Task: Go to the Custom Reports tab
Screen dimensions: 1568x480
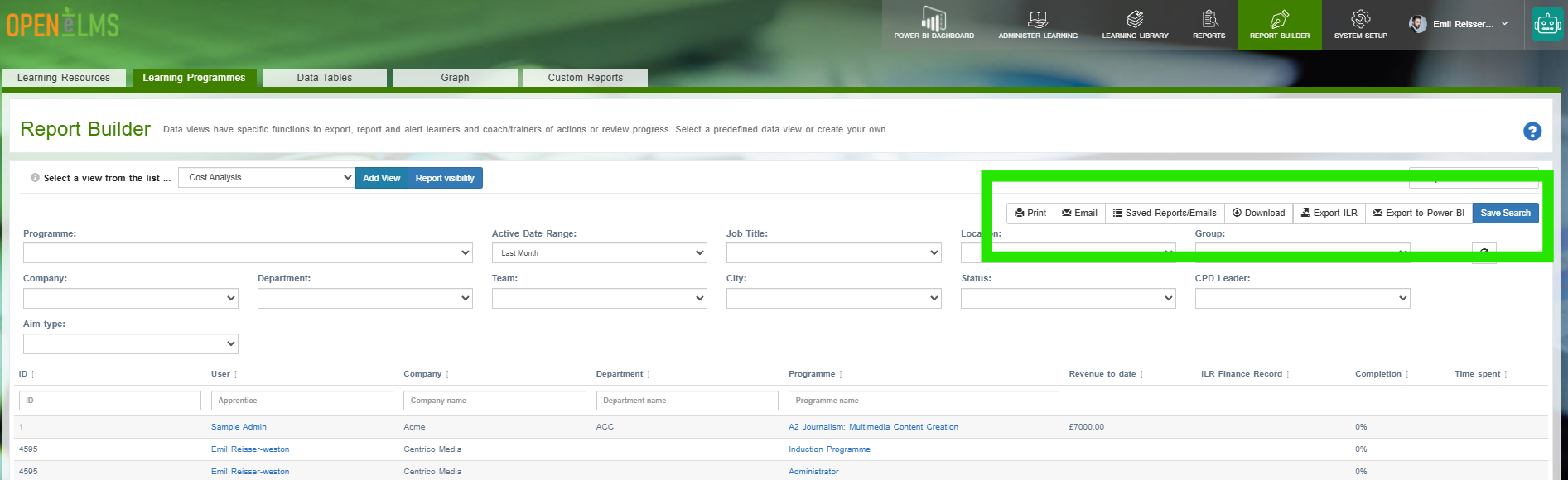Action: click(x=586, y=78)
